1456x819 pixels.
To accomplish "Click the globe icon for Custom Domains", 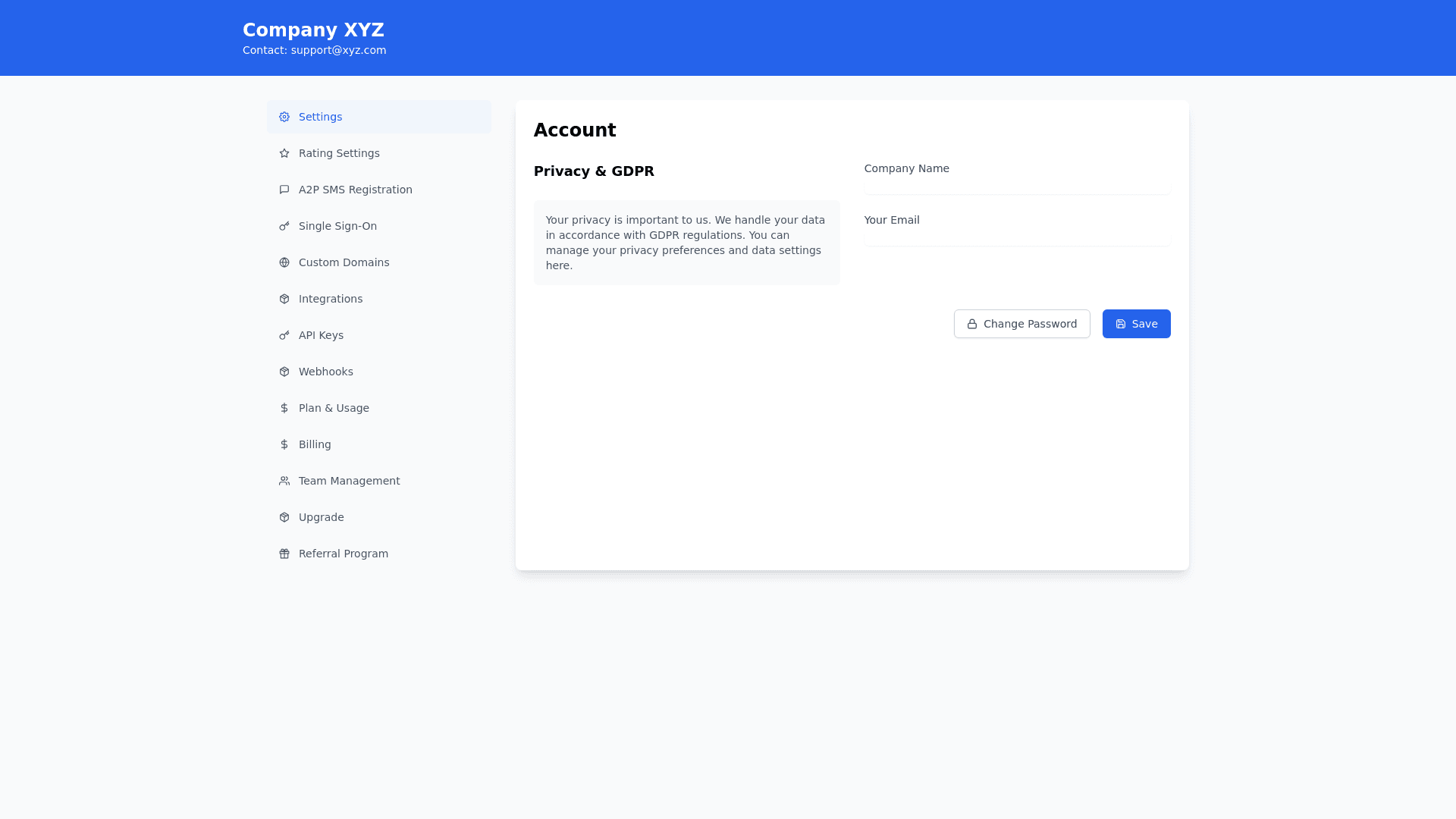I will tap(284, 262).
